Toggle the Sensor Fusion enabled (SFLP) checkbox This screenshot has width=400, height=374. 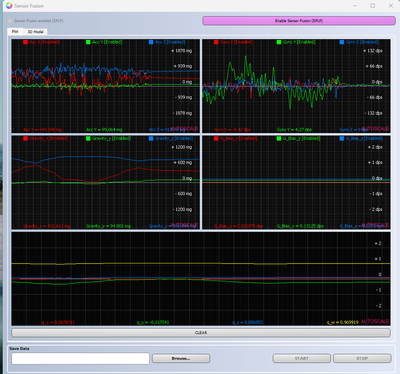(x=10, y=21)
